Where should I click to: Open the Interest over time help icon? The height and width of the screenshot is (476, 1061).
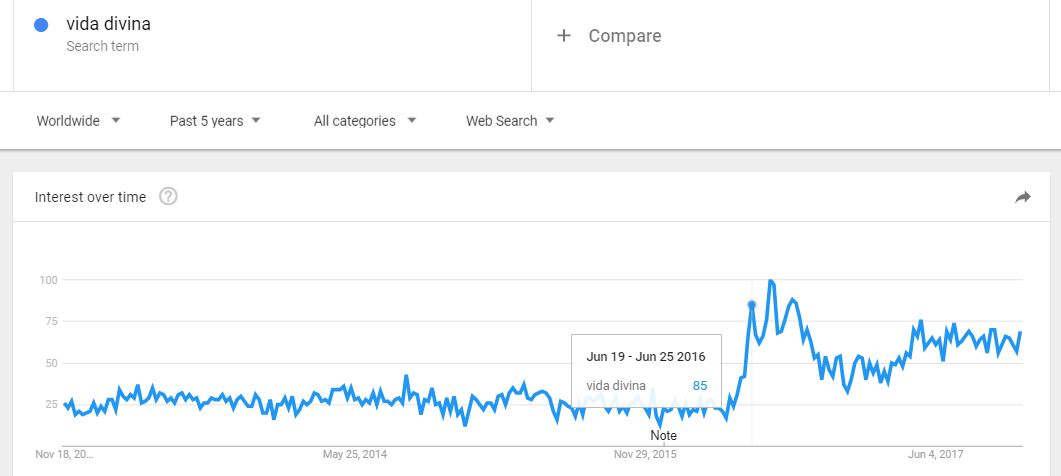[168, 197]
